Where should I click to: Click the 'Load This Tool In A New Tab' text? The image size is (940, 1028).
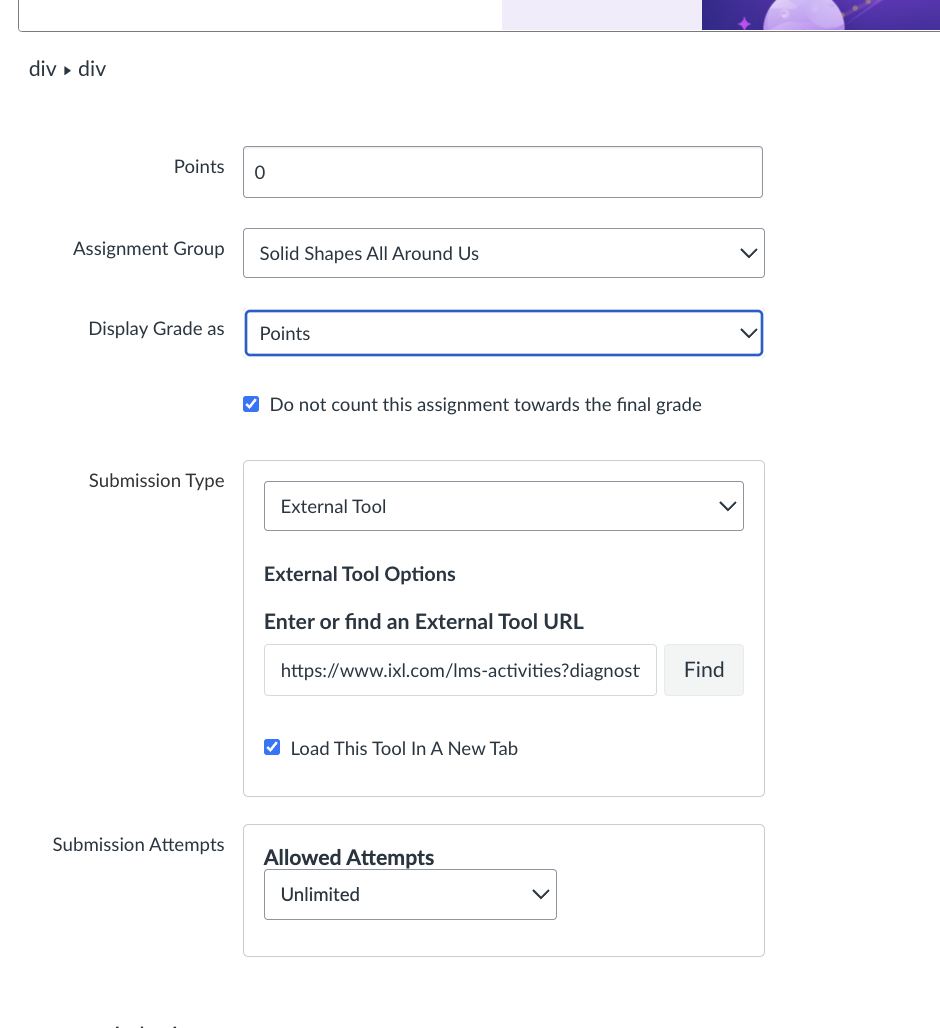pyautogui.click(x=404, y=748)
